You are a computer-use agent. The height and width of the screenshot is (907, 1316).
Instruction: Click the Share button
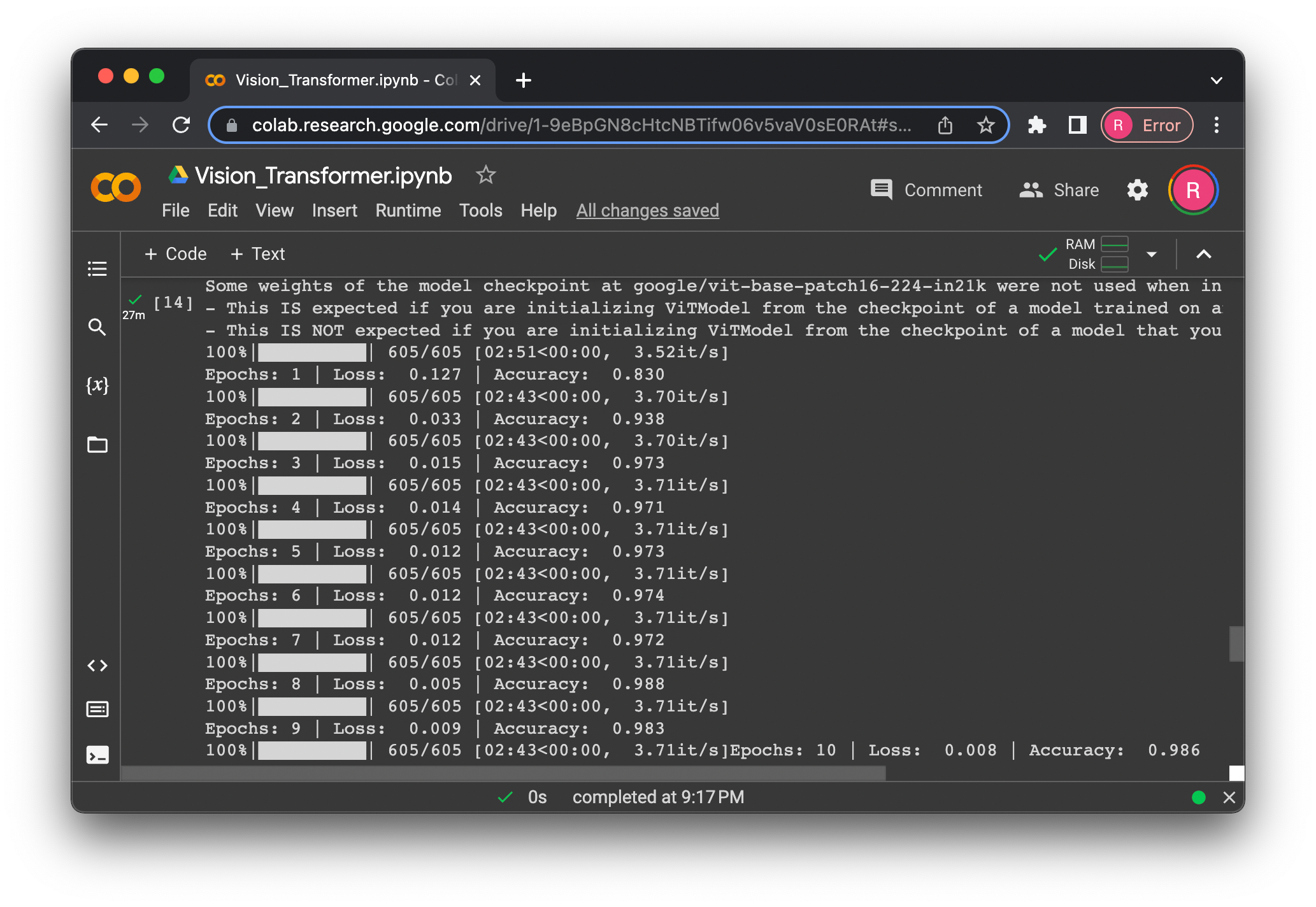1059,190
